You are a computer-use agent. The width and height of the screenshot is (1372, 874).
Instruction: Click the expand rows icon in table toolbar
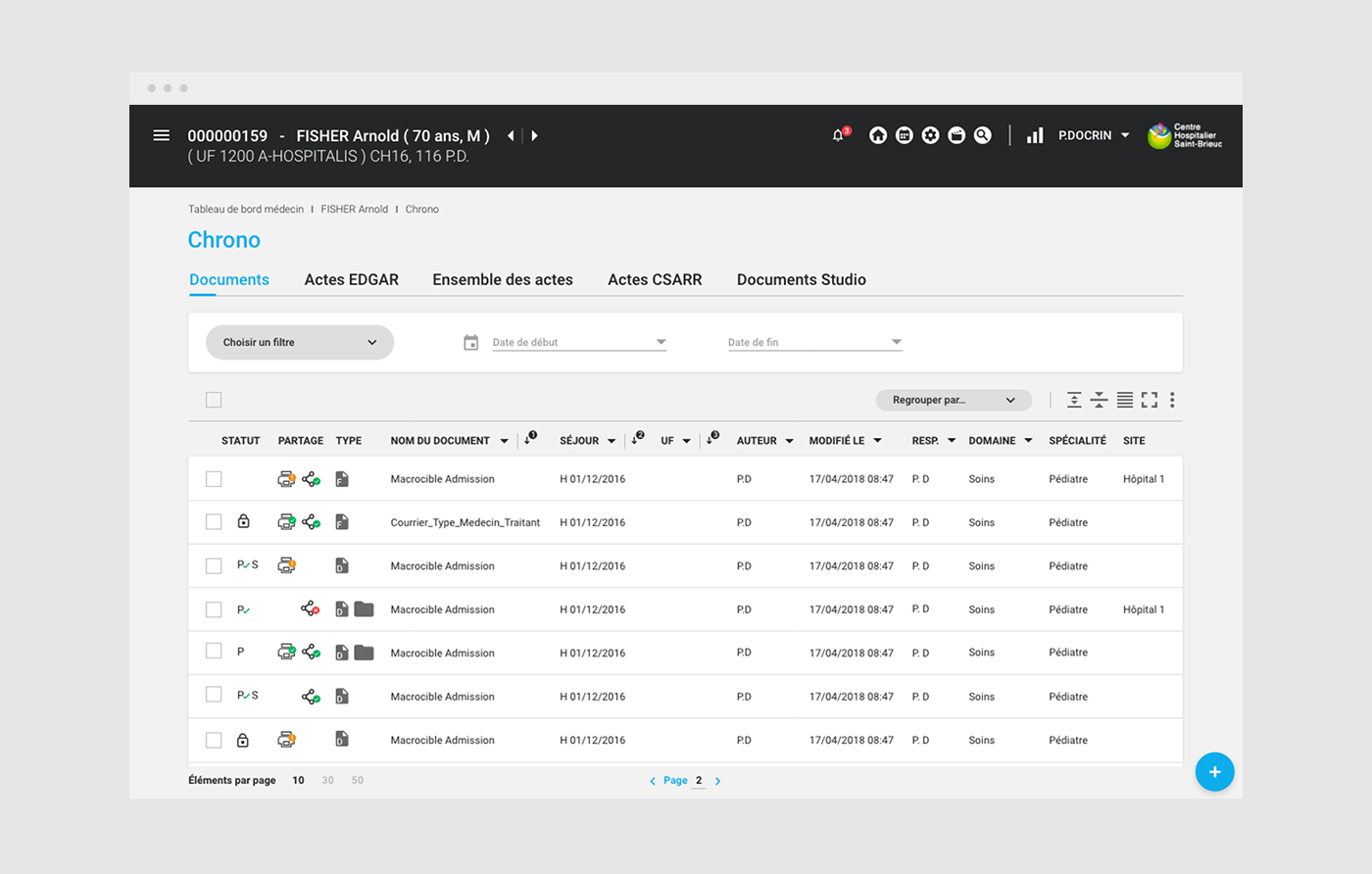click(x=1074, y=400)
